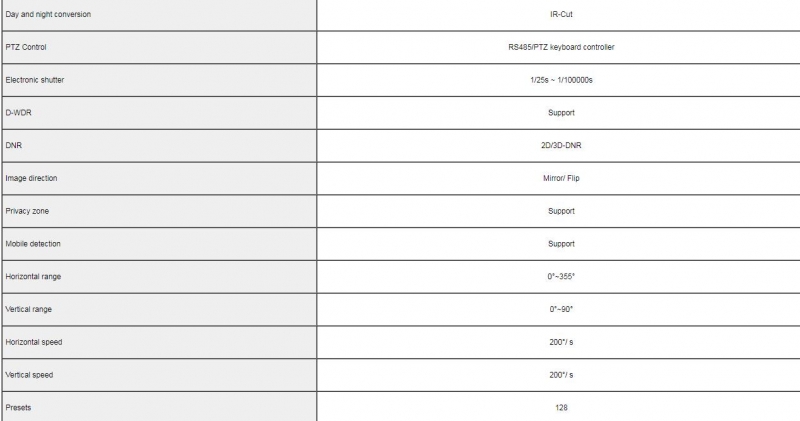Select the '2D/3D-DNR' value
Image resolution: width=800 pixels, height=421 pixels.
pyautogui.click(x=561, y=145)
